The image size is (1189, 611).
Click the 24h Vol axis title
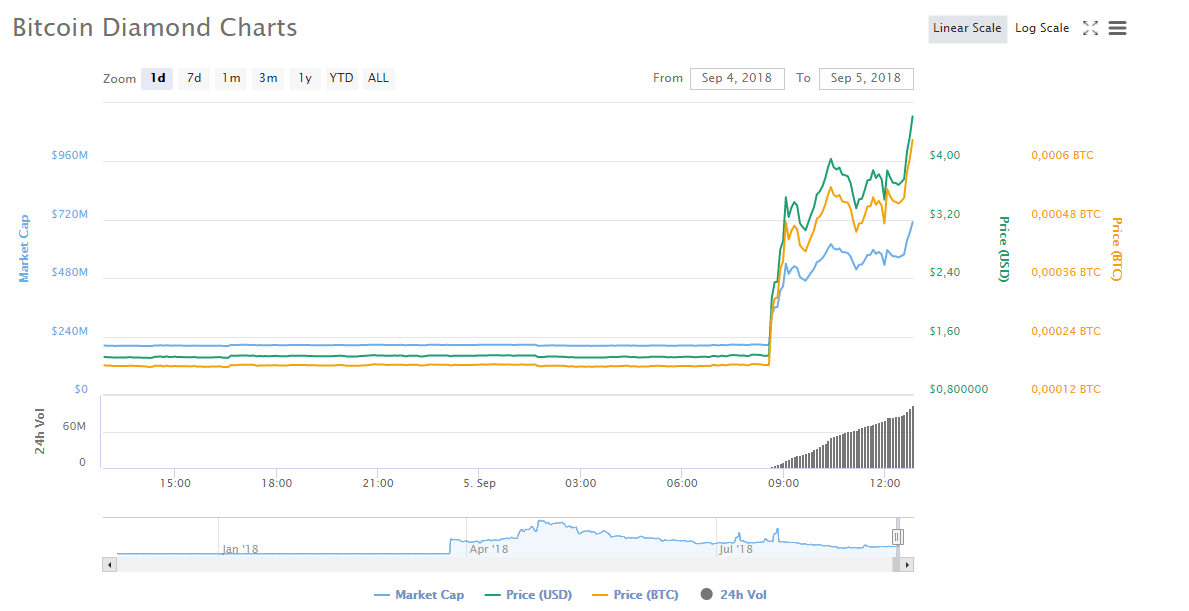pos(40,431)
